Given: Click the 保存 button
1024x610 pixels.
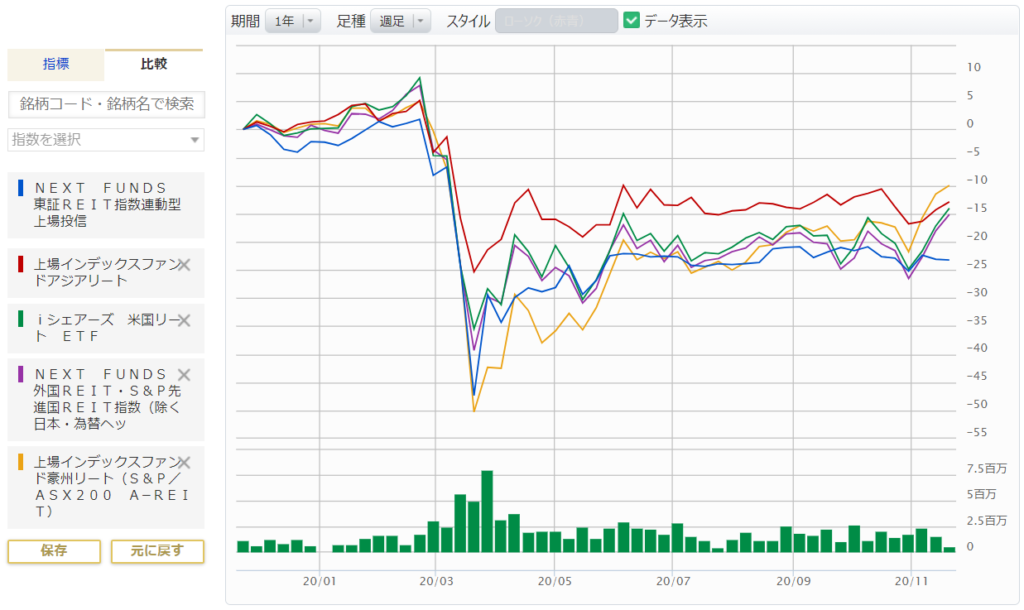Looking at the screenshot, I should [54, 551].
